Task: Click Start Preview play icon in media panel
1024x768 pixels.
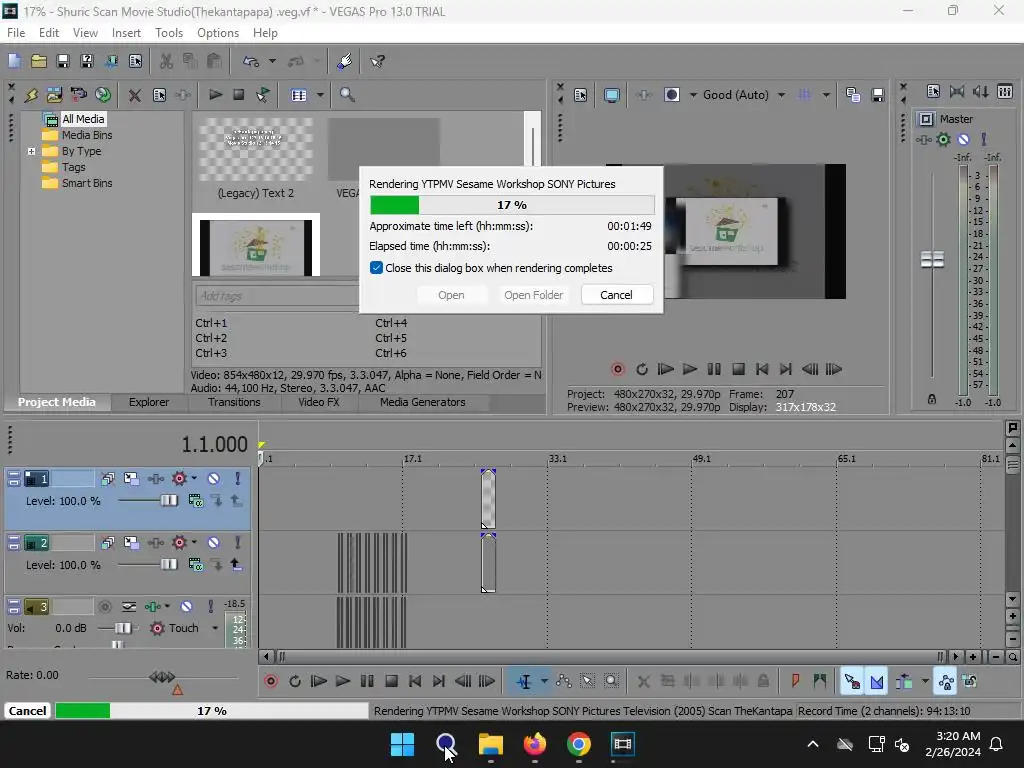Action: (x=215, y=95)
